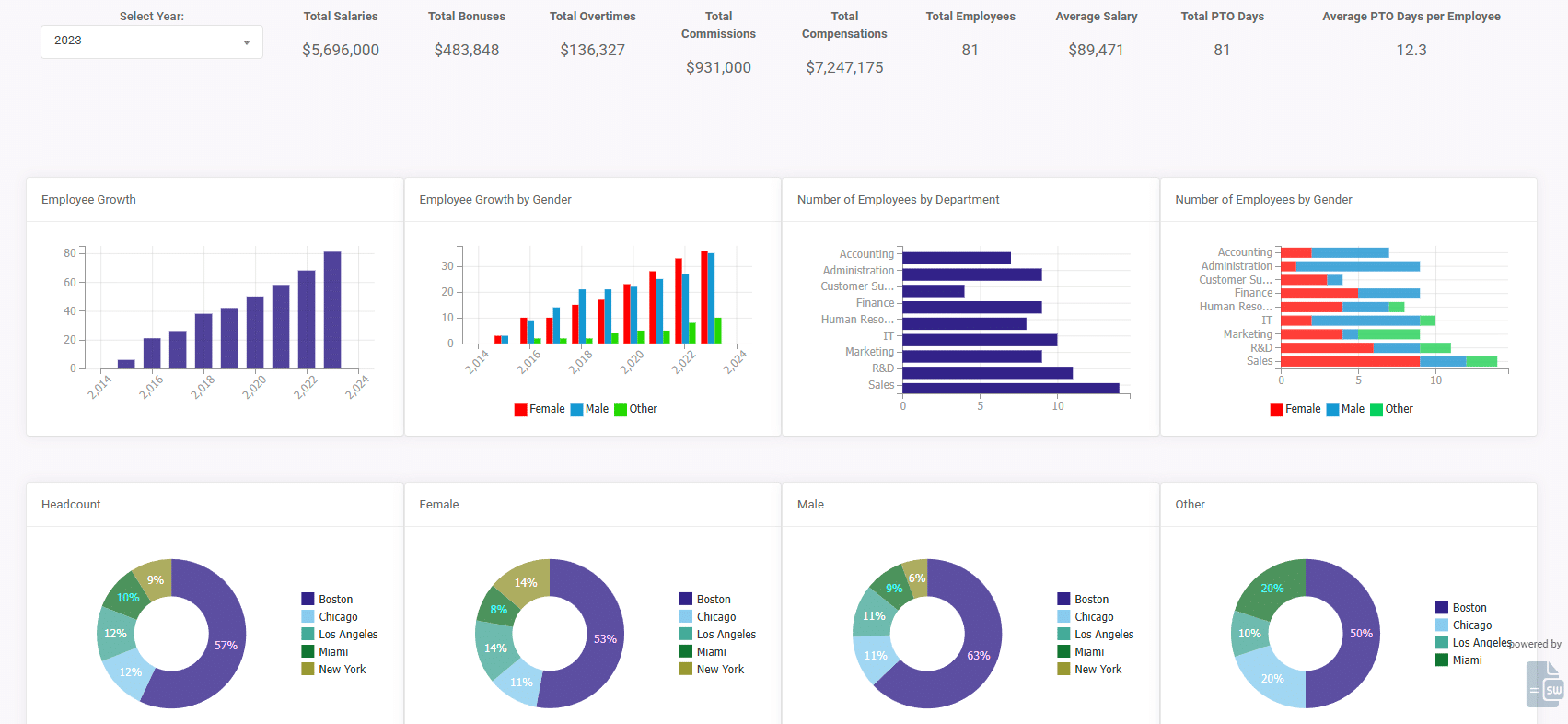
Task: Click Chicago legend in Other donut chart
Action: click(x=1464, y=625)
